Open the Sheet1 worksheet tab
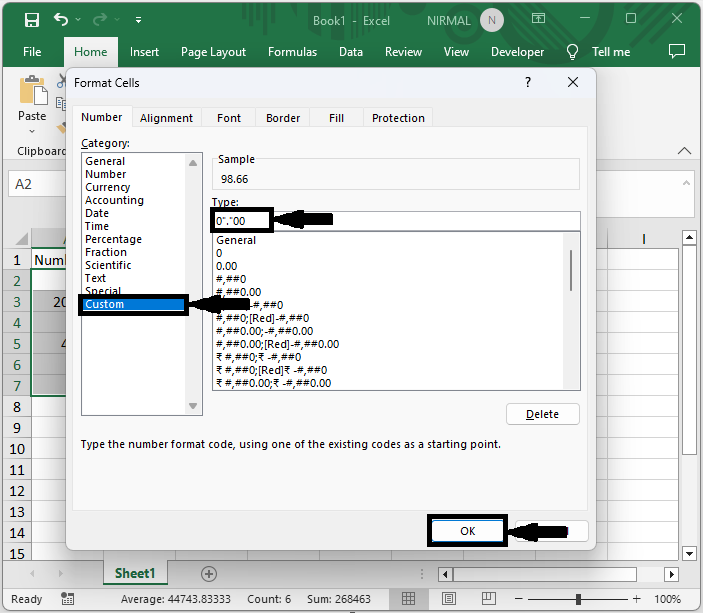This screenshot has height=613, width=703. point(135,573)
